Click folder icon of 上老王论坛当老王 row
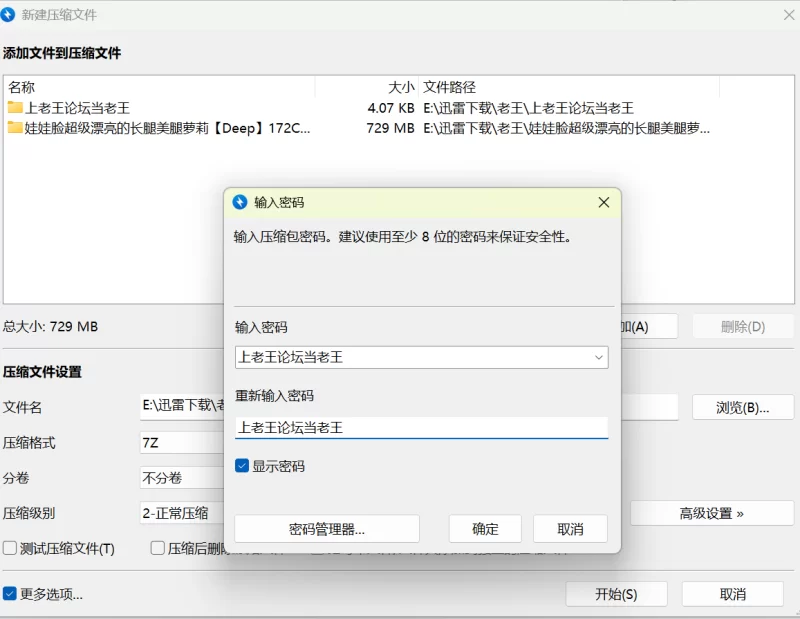 15,107
